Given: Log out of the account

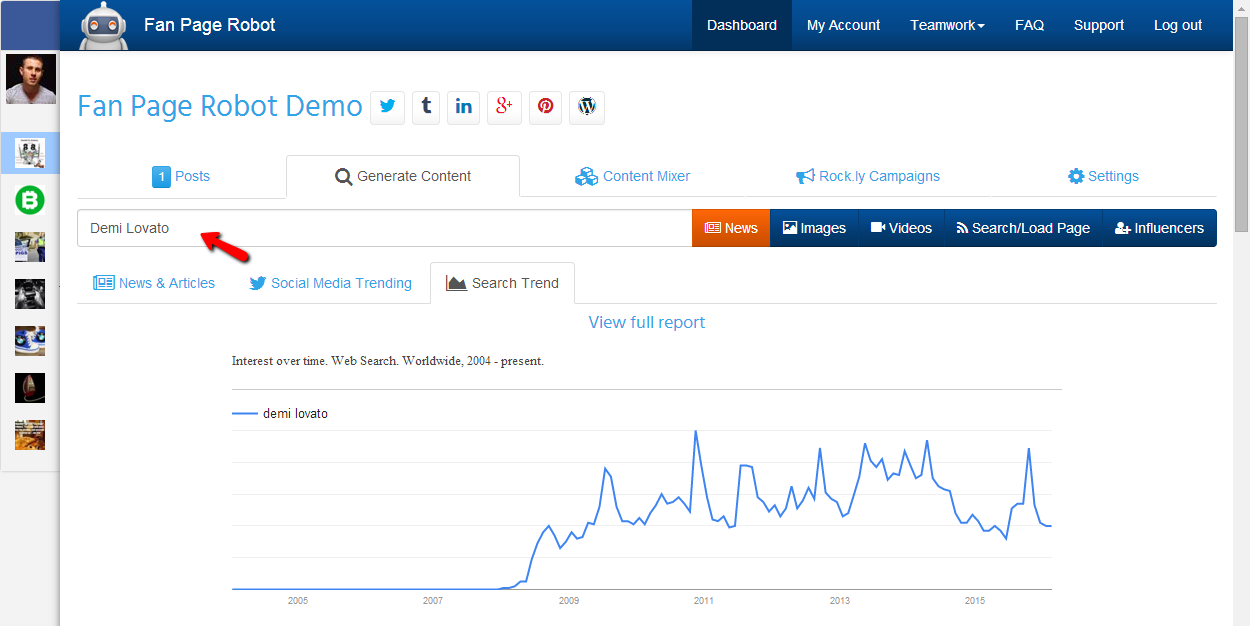Looking at the screenshot, I should point(1178,25).
